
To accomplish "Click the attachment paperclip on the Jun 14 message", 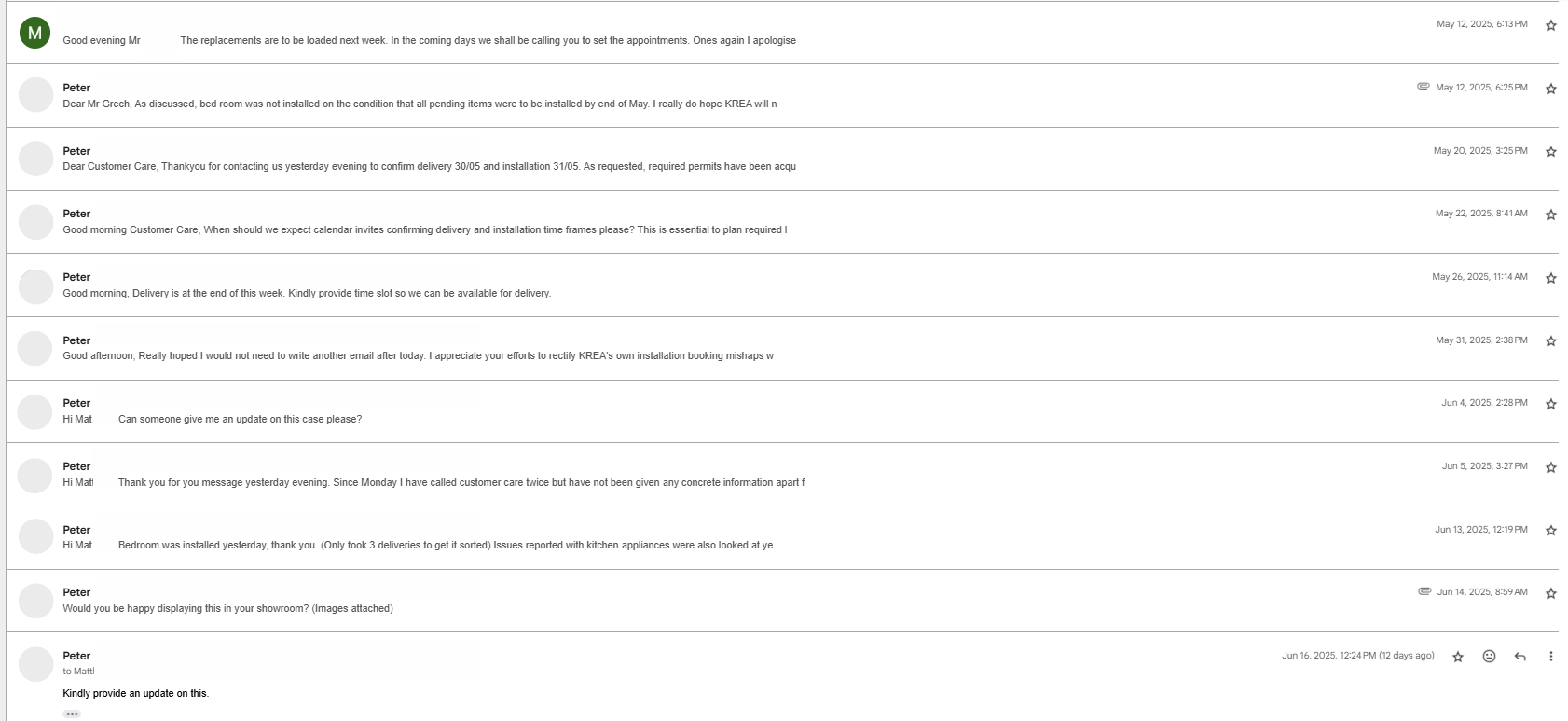I will click(x=1424, y=591).
